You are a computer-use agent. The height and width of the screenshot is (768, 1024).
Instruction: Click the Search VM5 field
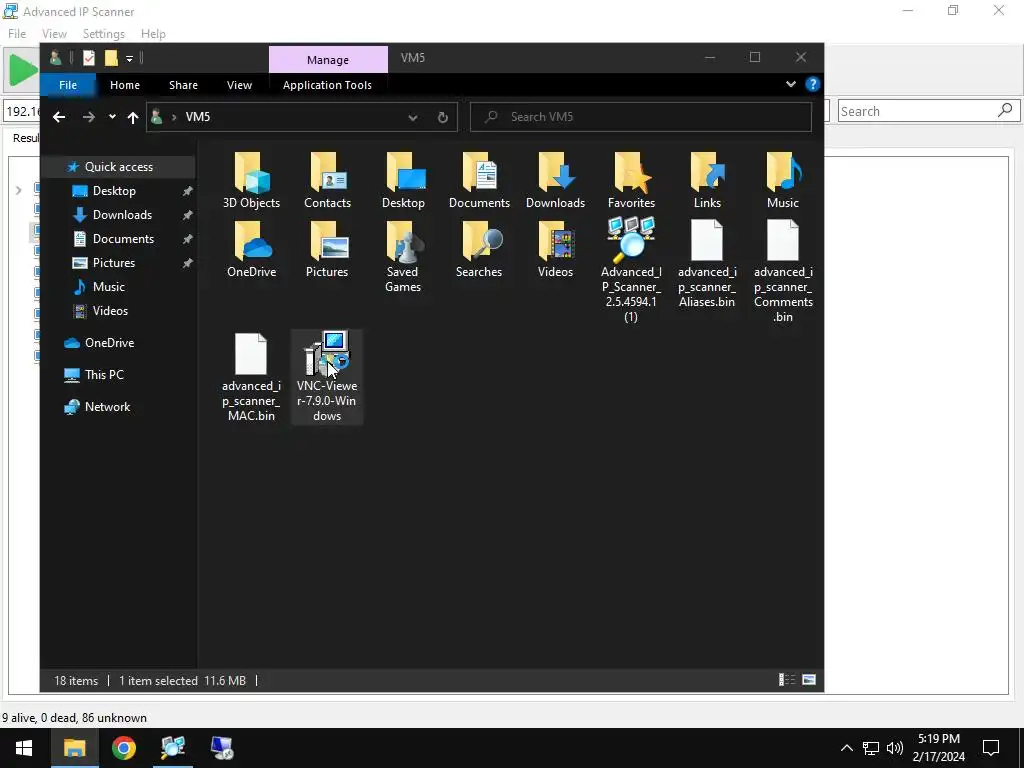tap(641, 117)
